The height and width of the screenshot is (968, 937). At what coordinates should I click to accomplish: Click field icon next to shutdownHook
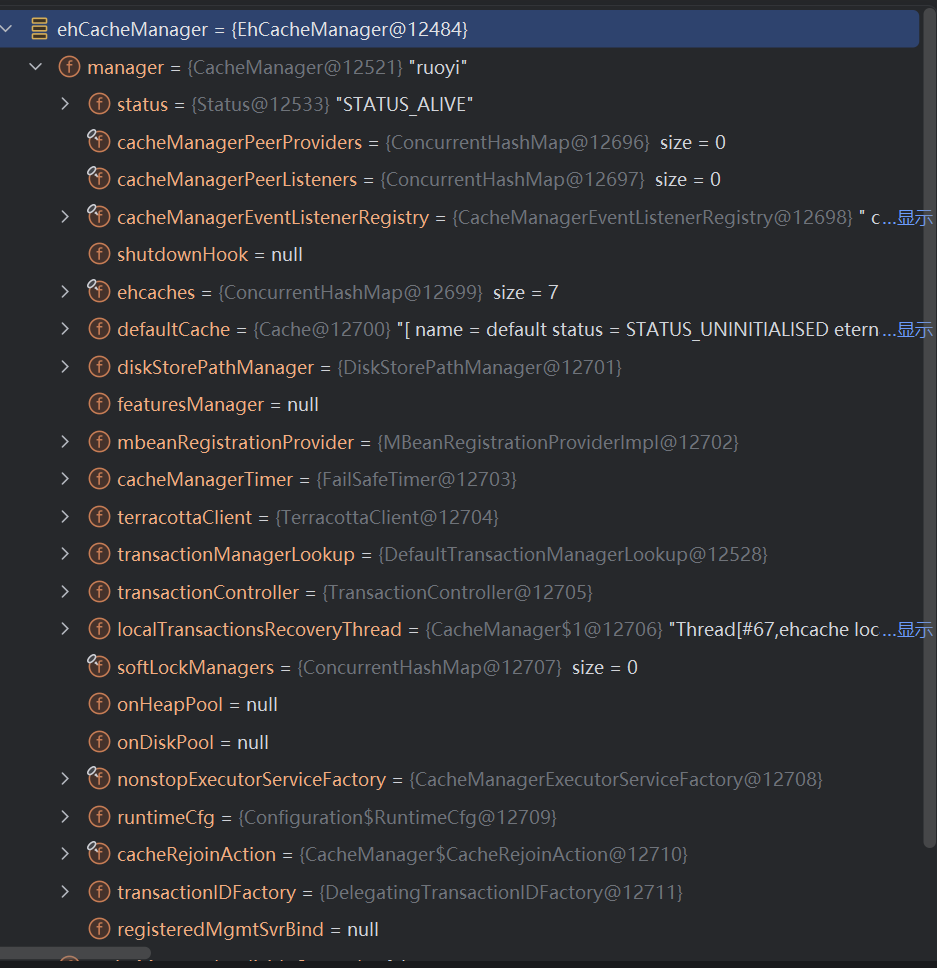99,254
